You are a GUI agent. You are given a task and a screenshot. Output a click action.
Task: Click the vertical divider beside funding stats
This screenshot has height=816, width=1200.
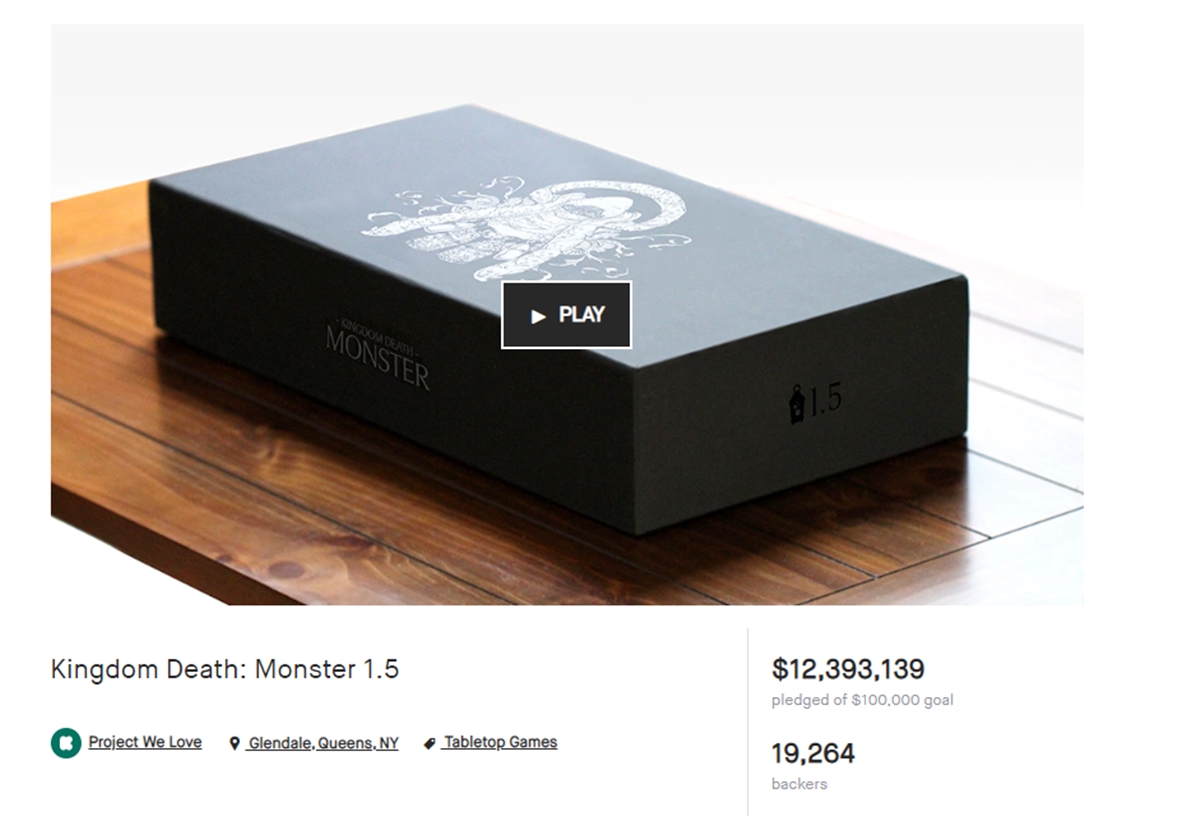[x=748, y=722]
